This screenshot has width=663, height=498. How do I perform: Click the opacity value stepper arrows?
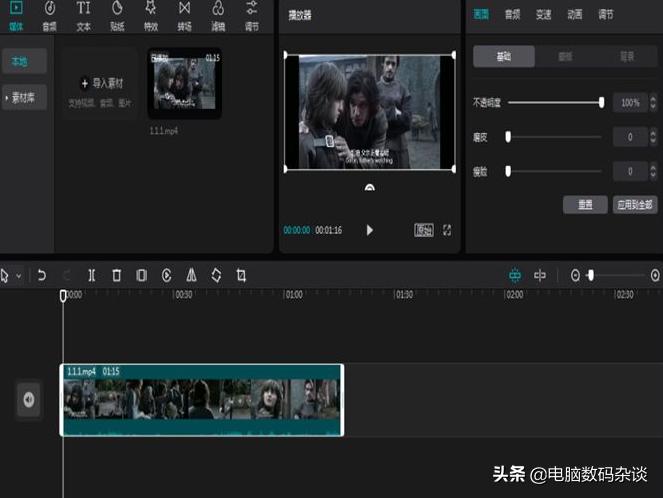coord(653,103)
